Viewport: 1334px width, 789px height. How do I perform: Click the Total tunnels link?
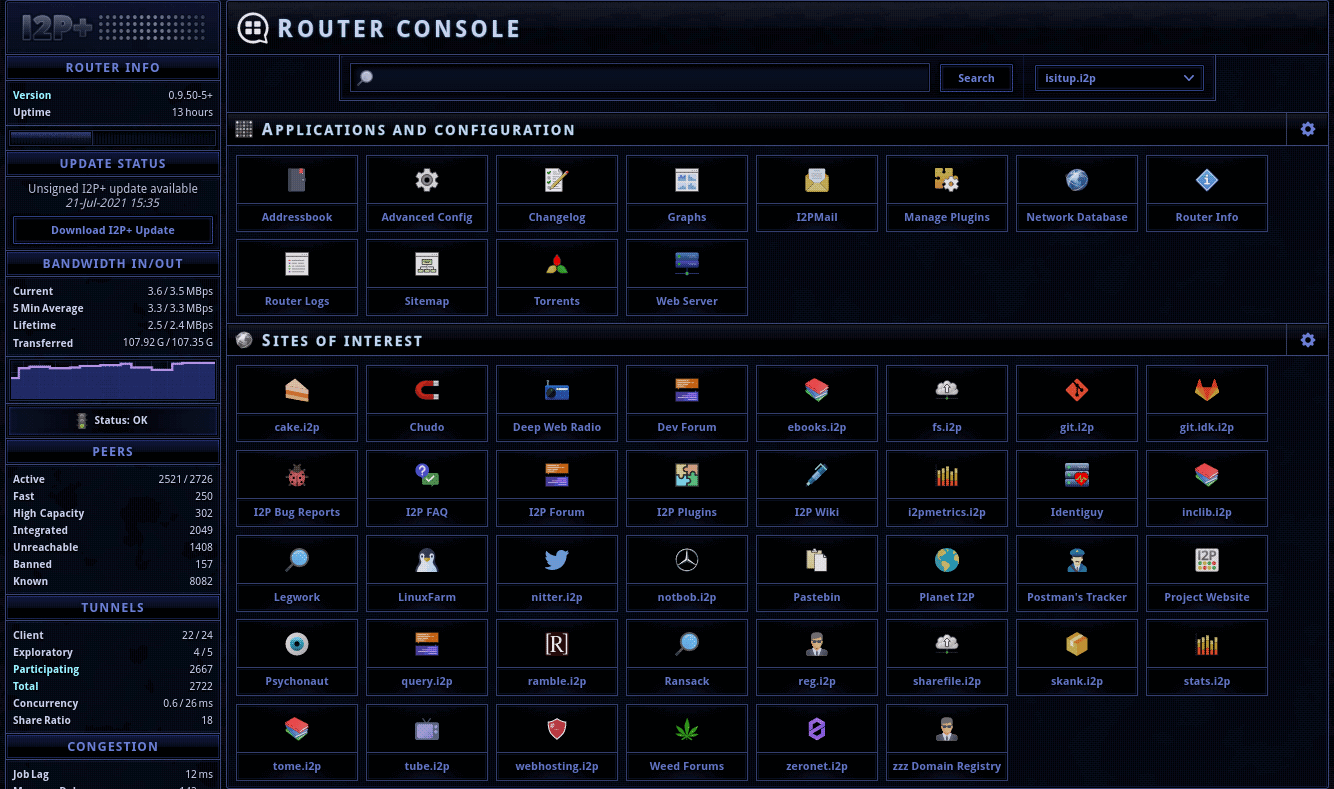26,686
